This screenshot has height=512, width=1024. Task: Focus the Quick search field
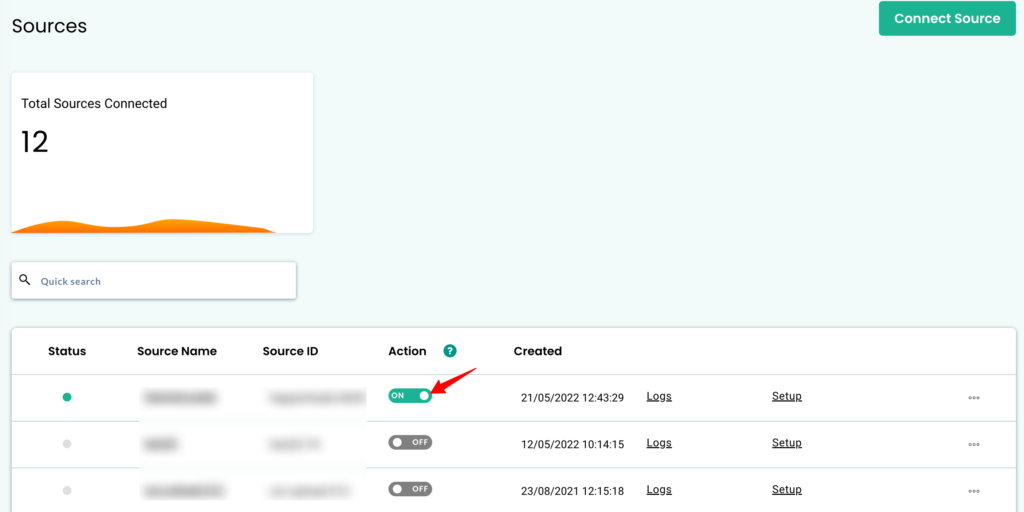(154, 281)
